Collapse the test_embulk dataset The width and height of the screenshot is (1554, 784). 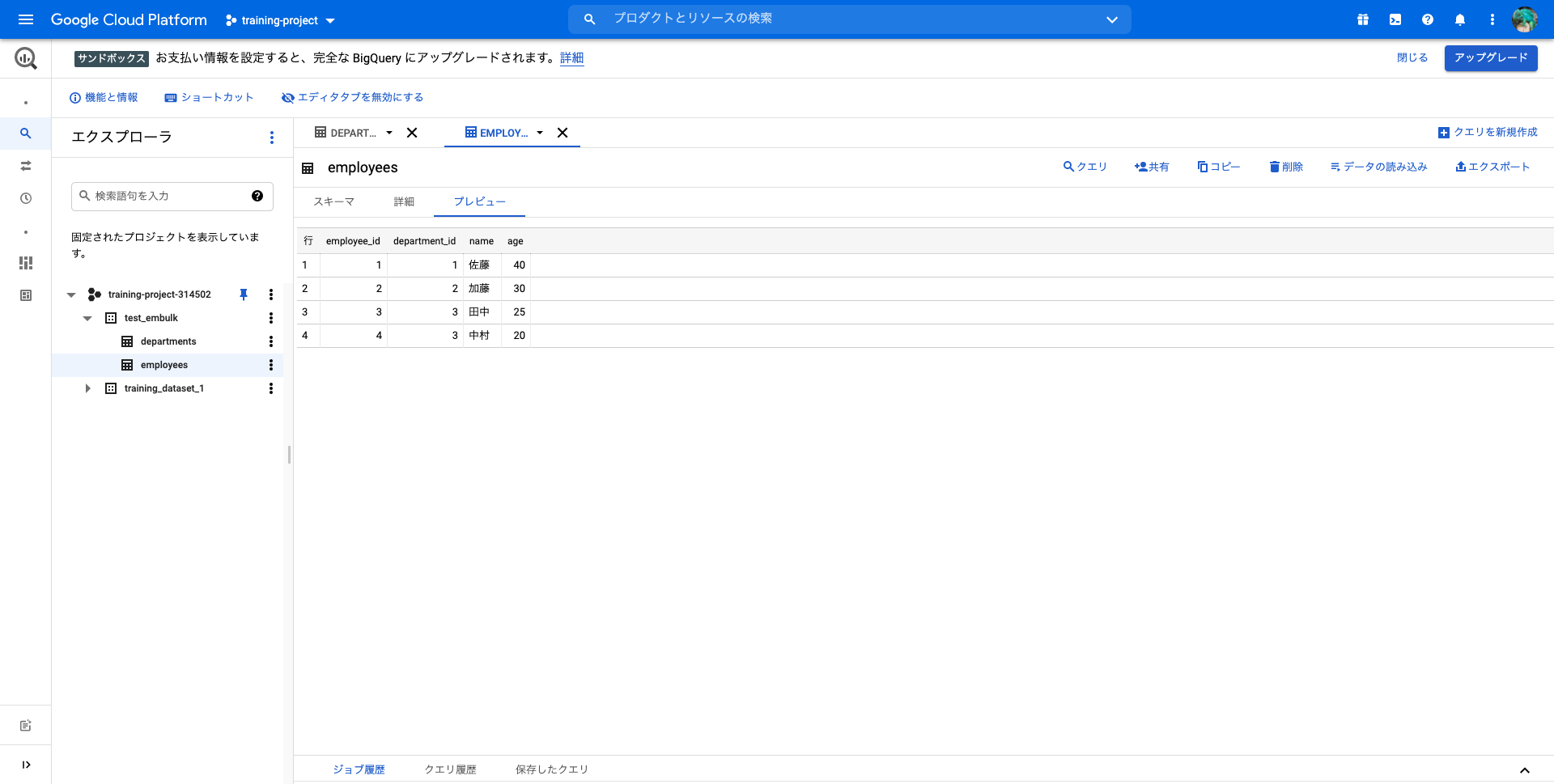click(x=87, y=318)
